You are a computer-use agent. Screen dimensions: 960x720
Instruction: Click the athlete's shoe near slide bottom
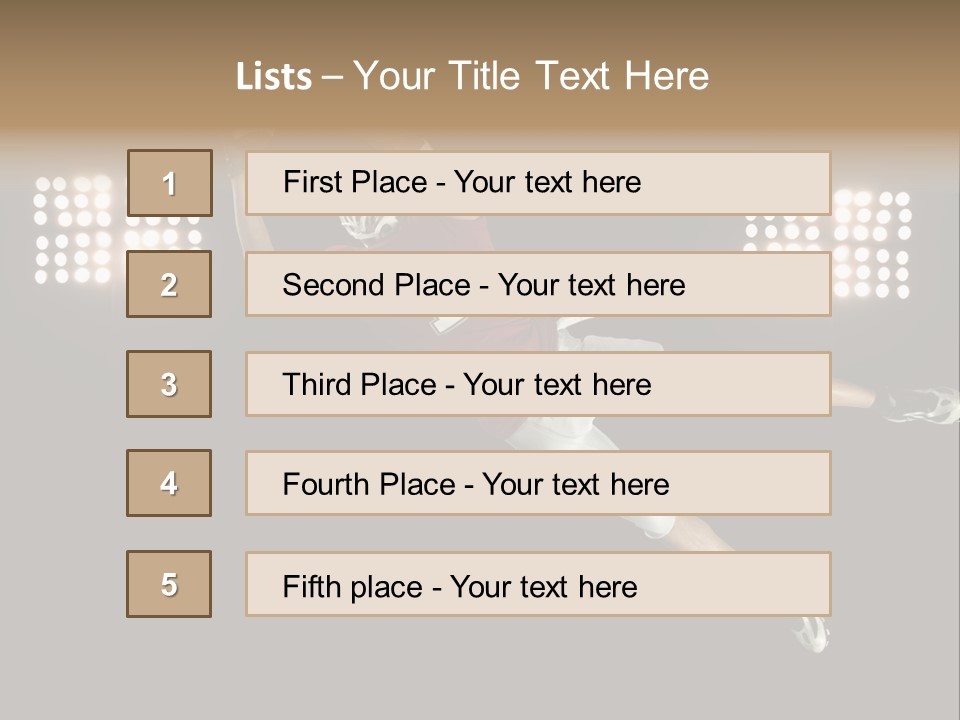tap(812, 632)
